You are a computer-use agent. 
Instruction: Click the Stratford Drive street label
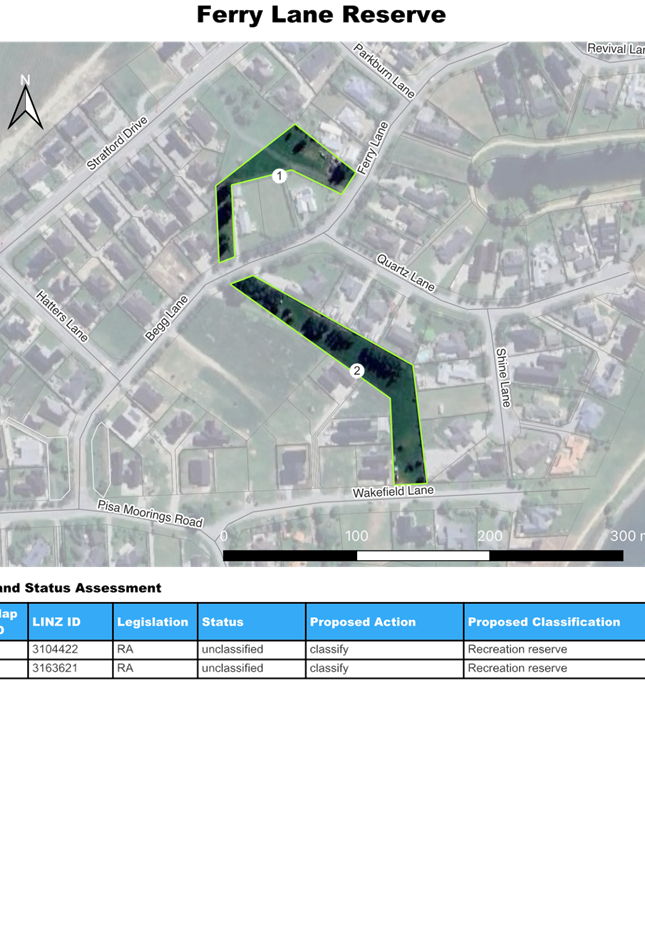(117, 143)
